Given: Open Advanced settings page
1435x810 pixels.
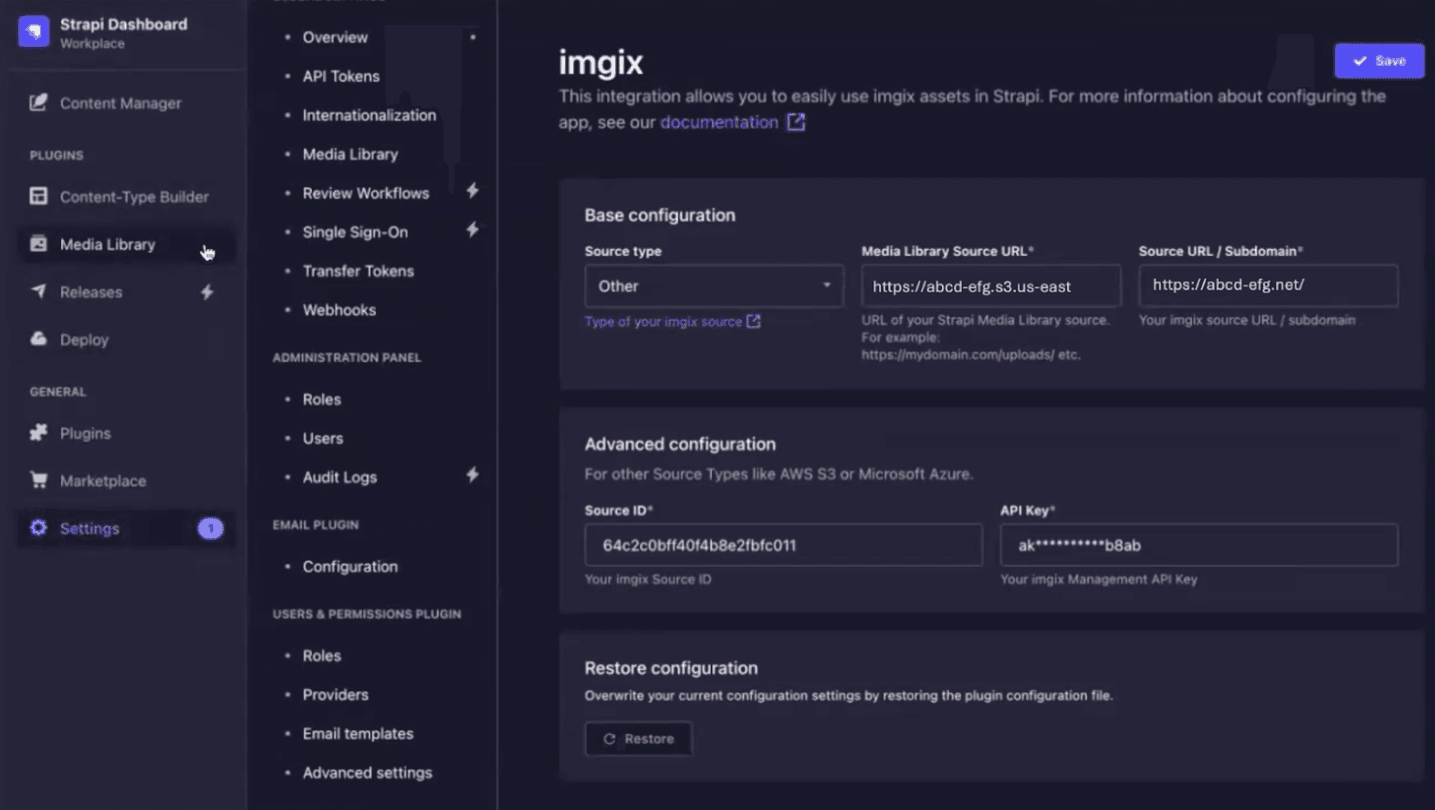Looking at the screenshot, I should pyautogui.click(x=367, y=772).
